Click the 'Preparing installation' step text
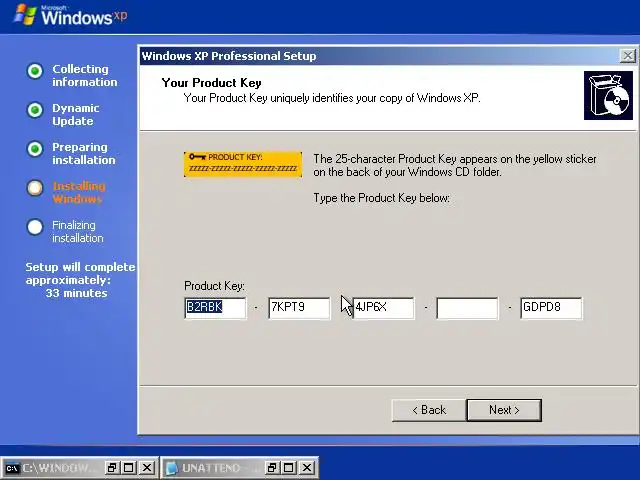This screenshot has width=640, height=480. pyautogui.click(x=84, y=153)
